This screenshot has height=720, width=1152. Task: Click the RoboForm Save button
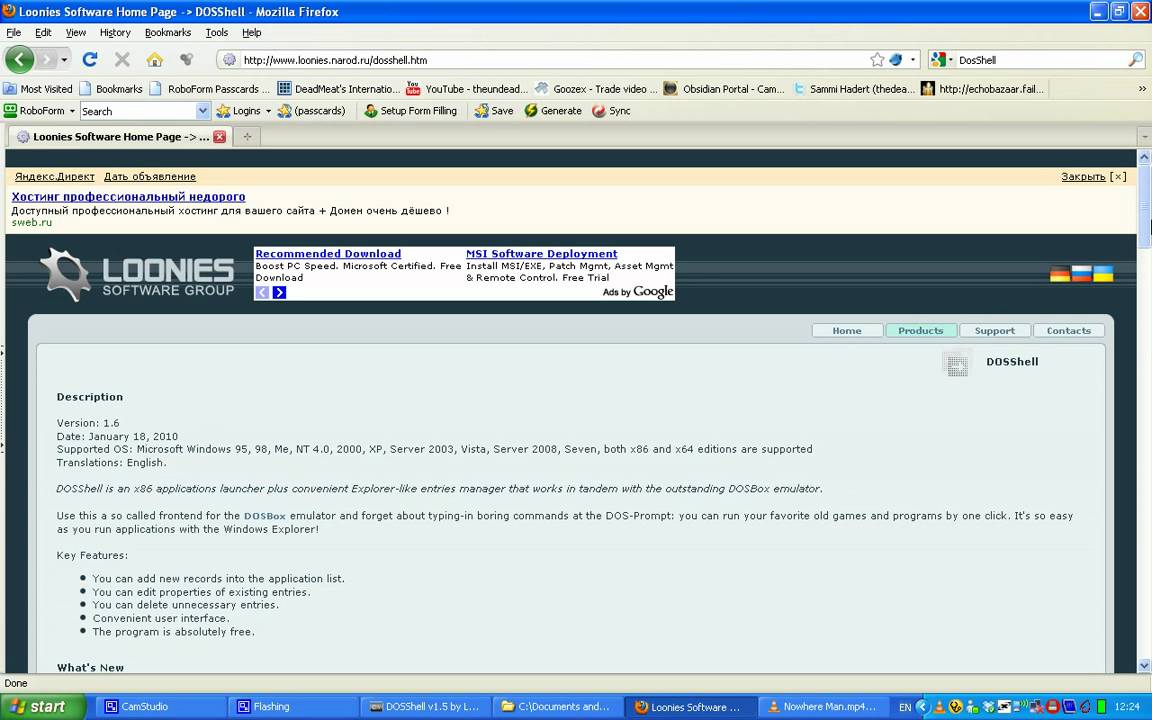(x=494, y=111)
